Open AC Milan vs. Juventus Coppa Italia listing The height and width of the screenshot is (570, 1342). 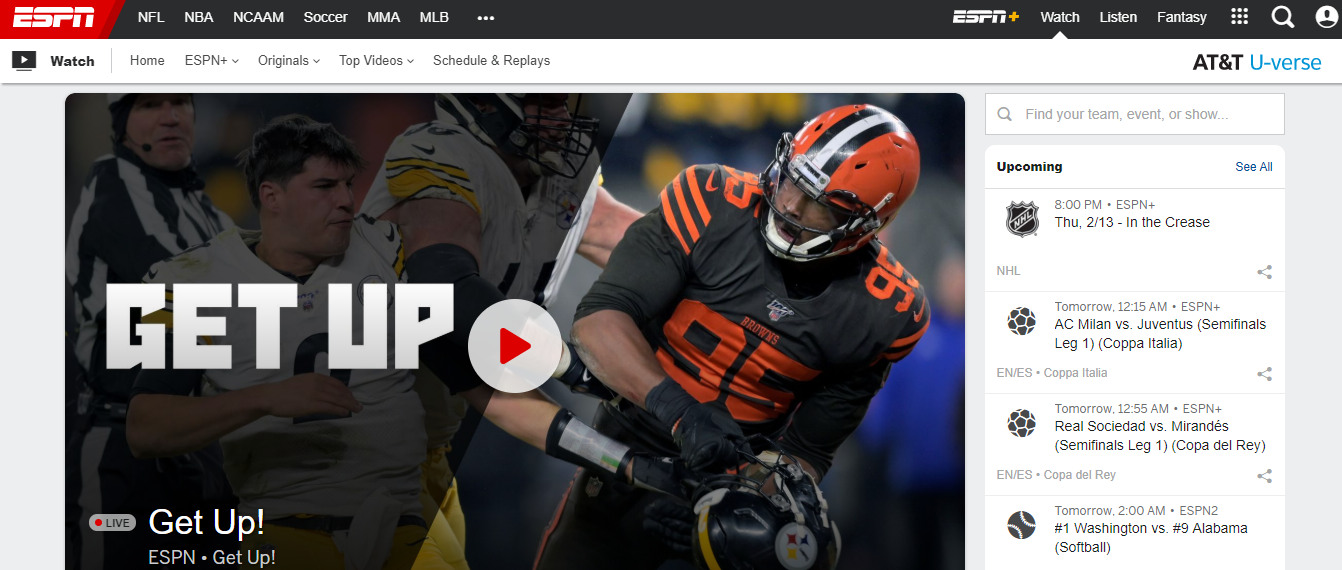tap(1160, 334)
